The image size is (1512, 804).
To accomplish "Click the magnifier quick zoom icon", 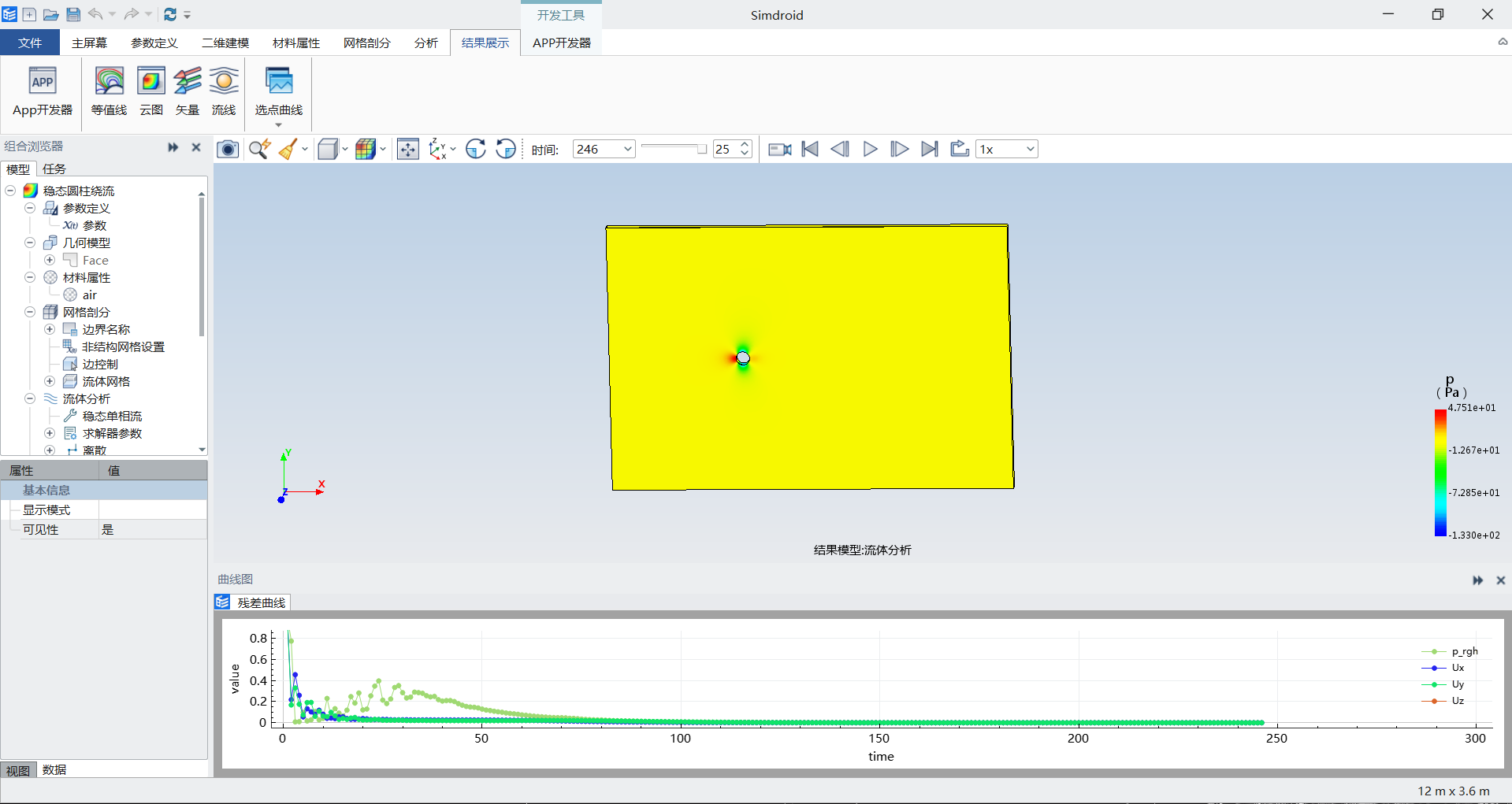I will pos(259,149).
